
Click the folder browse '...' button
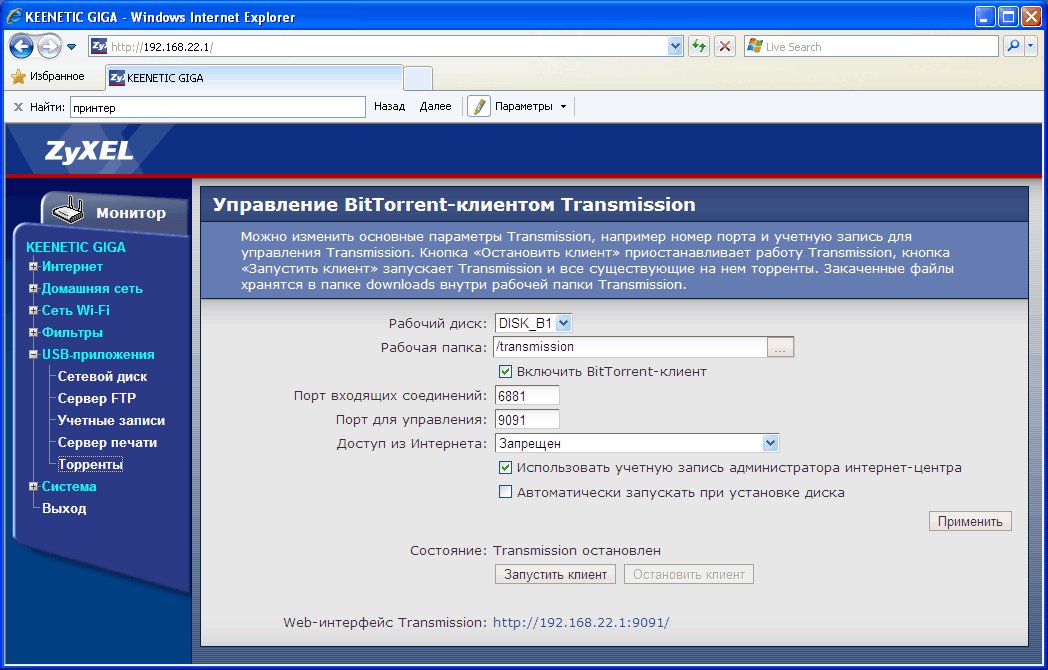point(780,347)
